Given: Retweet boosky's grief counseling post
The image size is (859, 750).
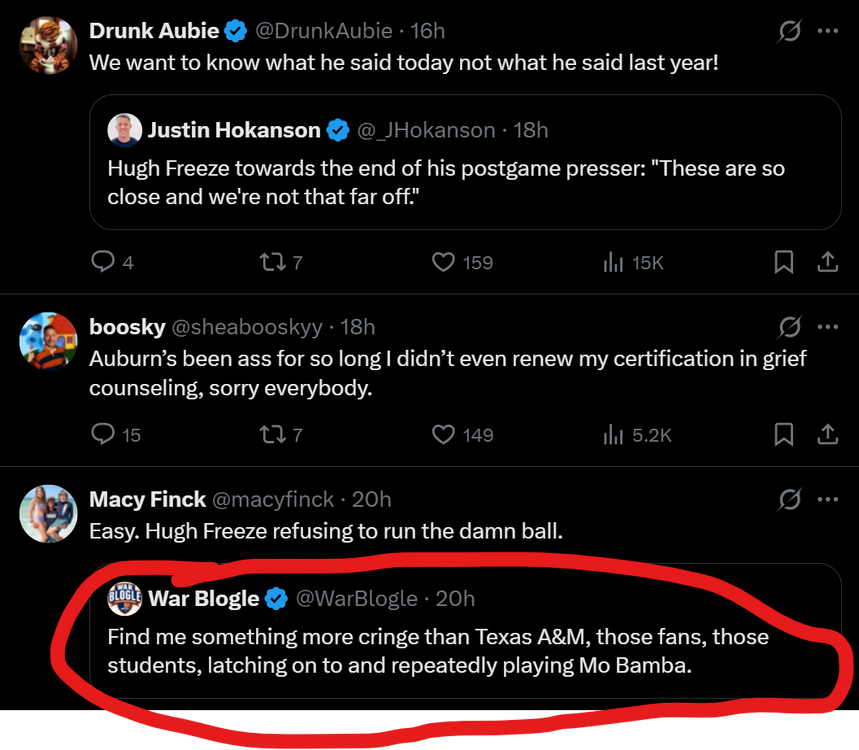Looking at the screenshot, I should [x=272, y=434].
